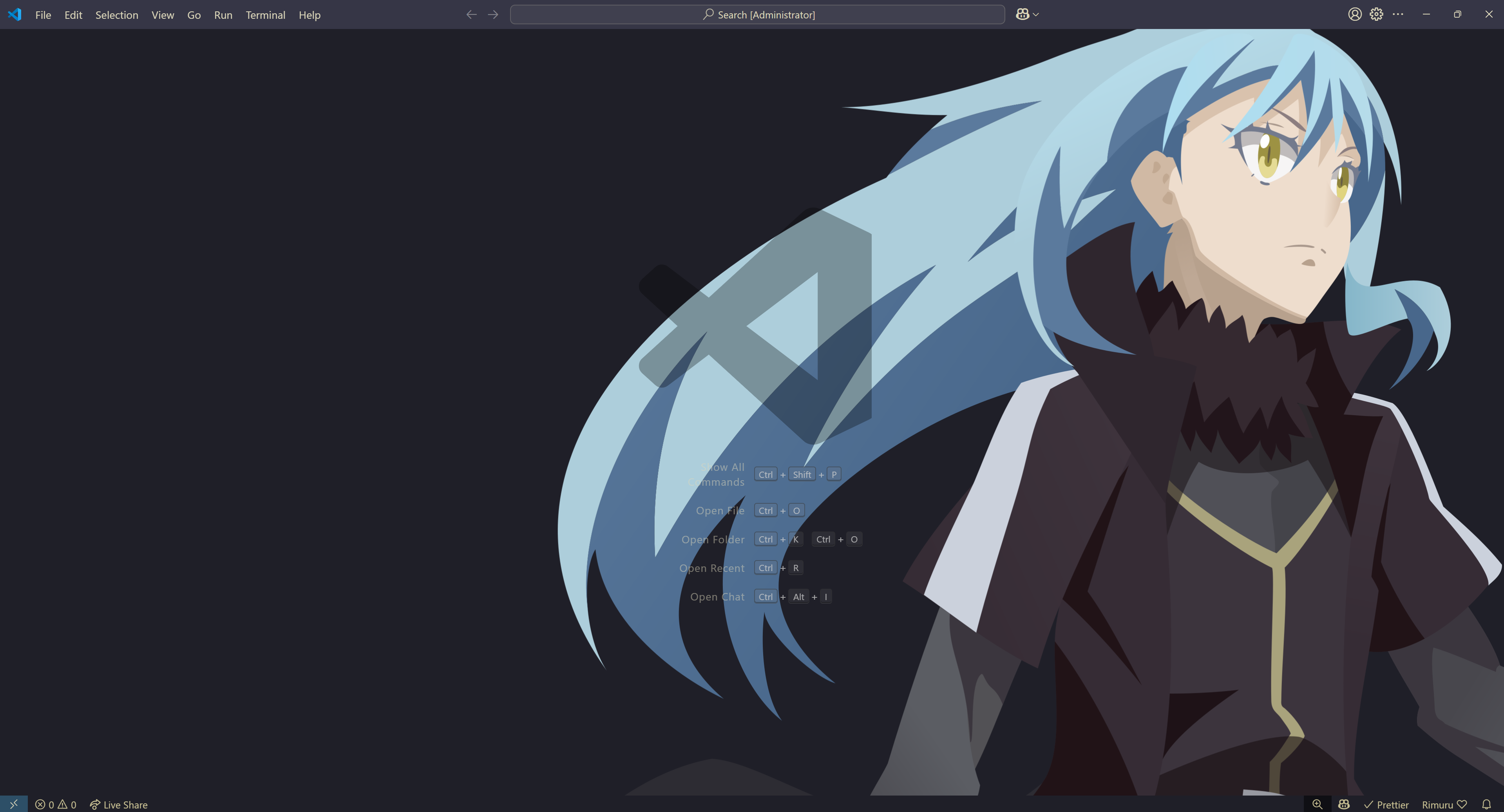1504x812 pixels.
Task: Open a remote window via status bar icon
Action: click(x=13, y=804)
